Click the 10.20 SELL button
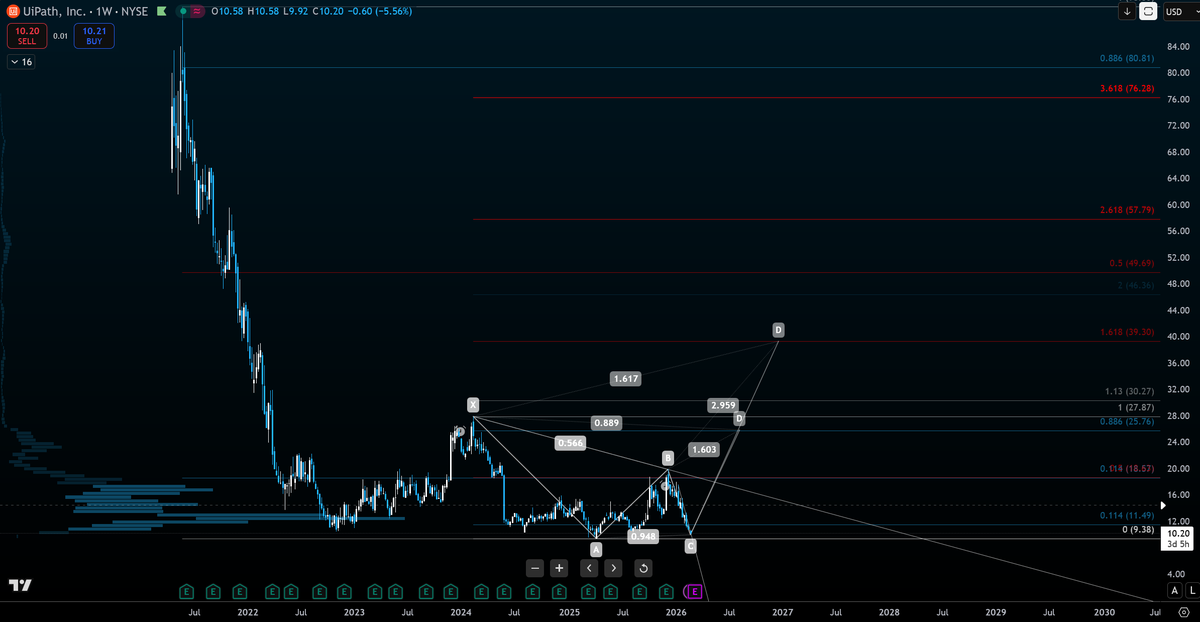The width and height of the screenshot is (1200, 622). (x=26, y=36)
